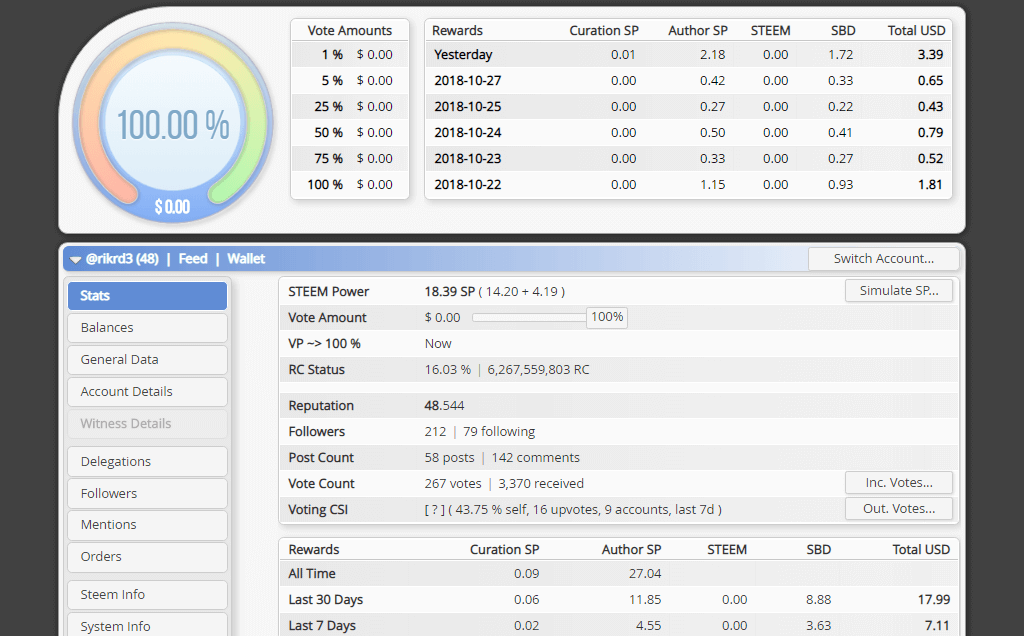Click the 2018-10-24 rewards row date
1024x636 pixels.
pyautogui.click(x=468, y=133)
